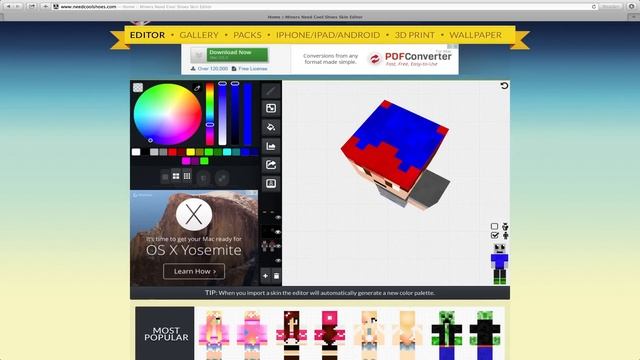The image size is (640, 360).
Task: Click the Learn How button in Yosemite ad
Action: coord(194,271)
